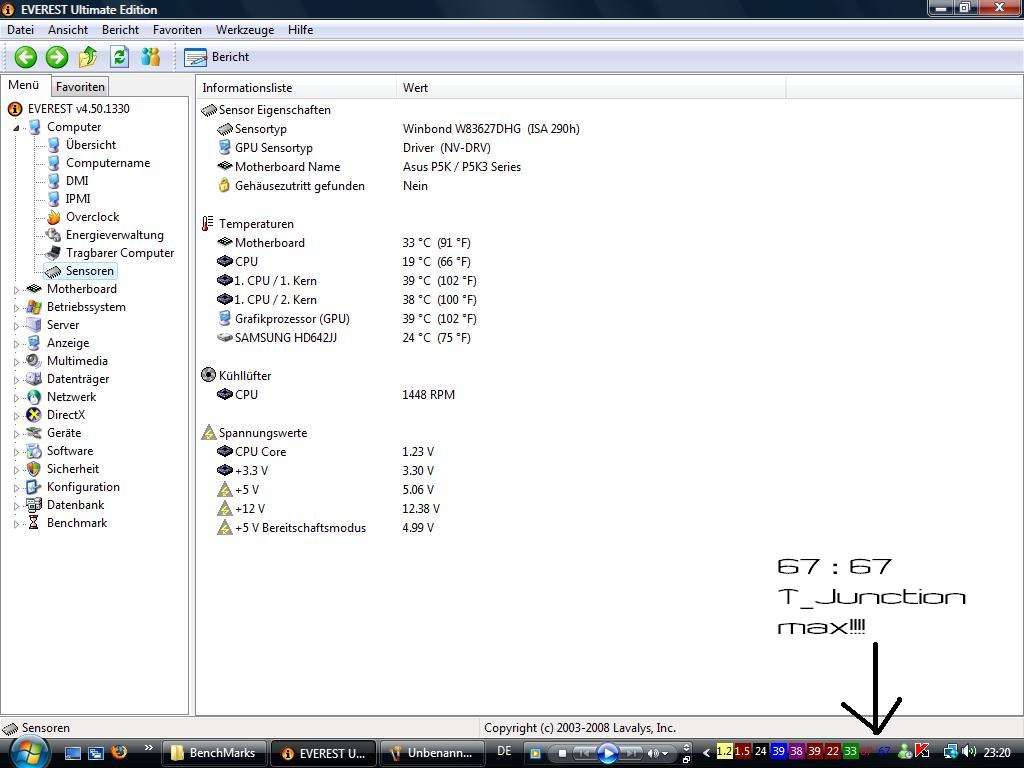Click the Datenbank icon in the tree
The height and width of the screenshot is (768, 1024).
(x=33, y=505)
